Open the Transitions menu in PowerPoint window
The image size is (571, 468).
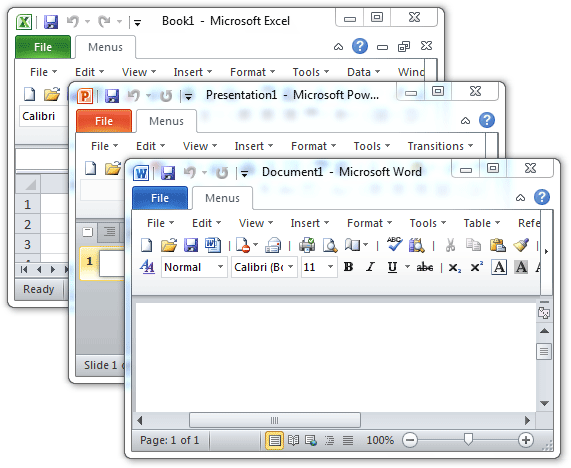440,146
